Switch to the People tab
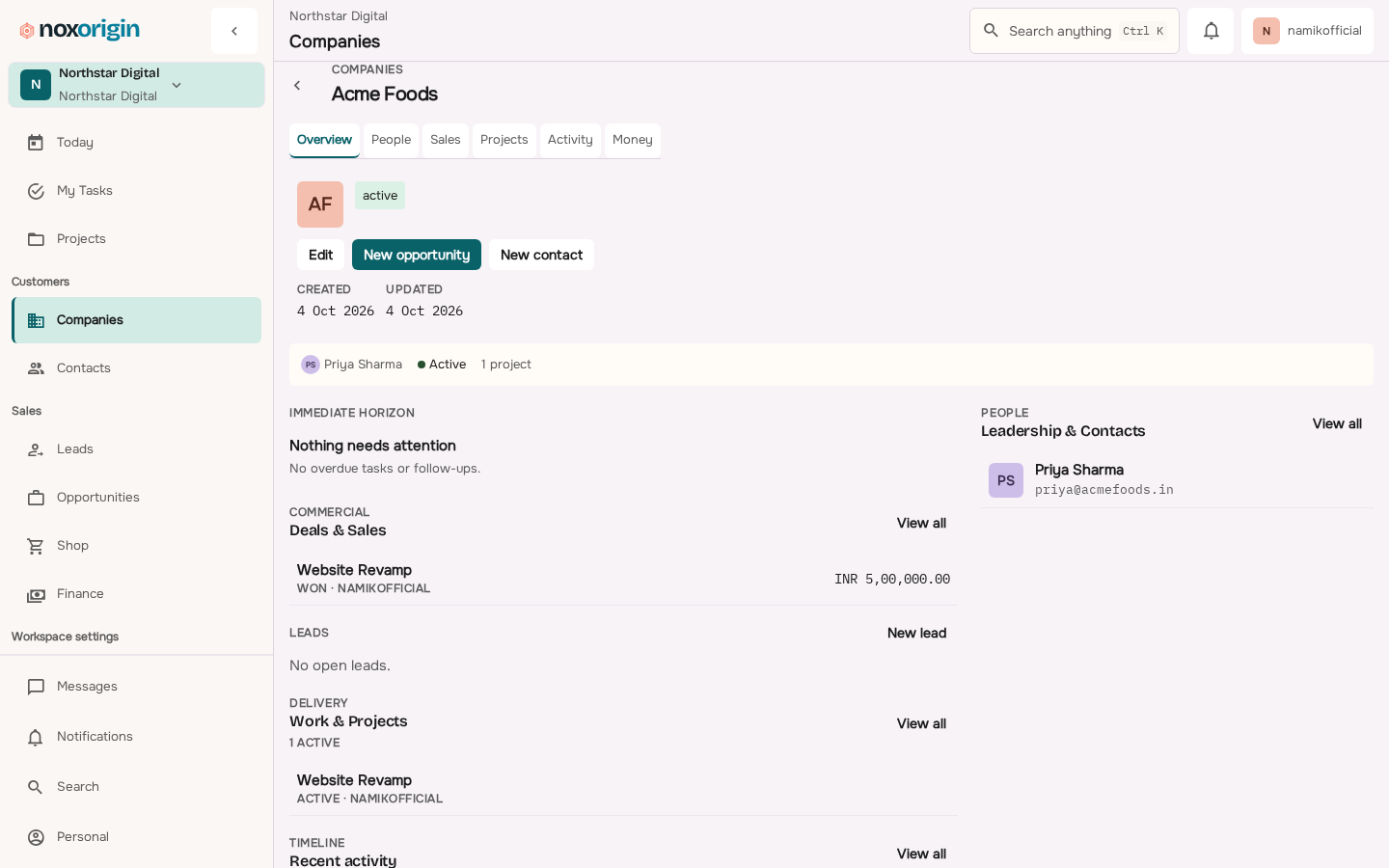This screenshot has width=1389, height=868. coord(391,140)
